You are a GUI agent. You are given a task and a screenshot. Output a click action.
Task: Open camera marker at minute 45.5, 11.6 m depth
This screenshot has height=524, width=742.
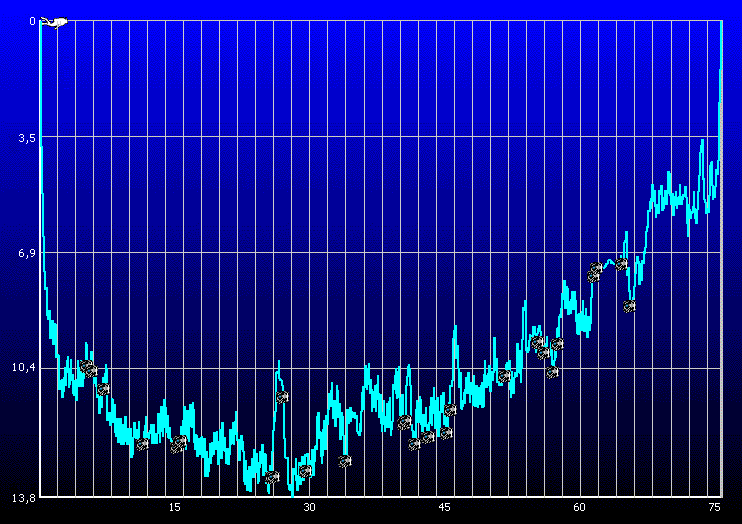(450, 409)
